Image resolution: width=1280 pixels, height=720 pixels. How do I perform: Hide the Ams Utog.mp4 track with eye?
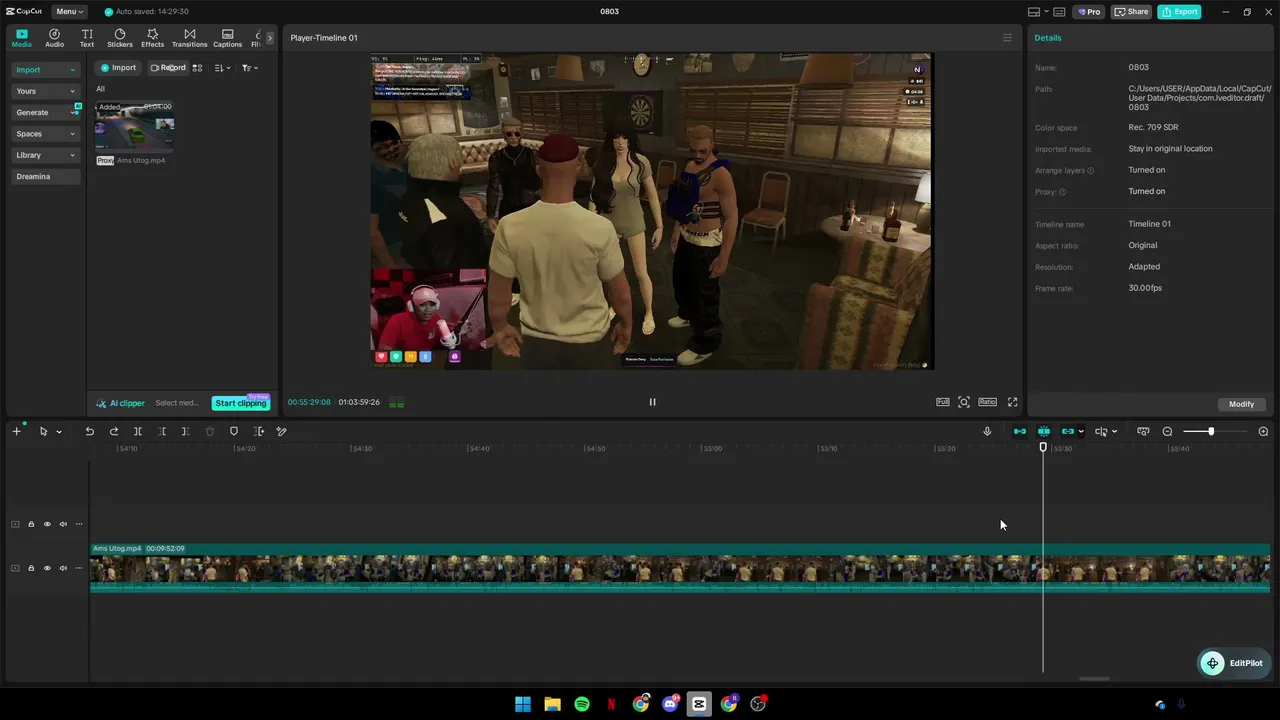[x=47, y=568]
